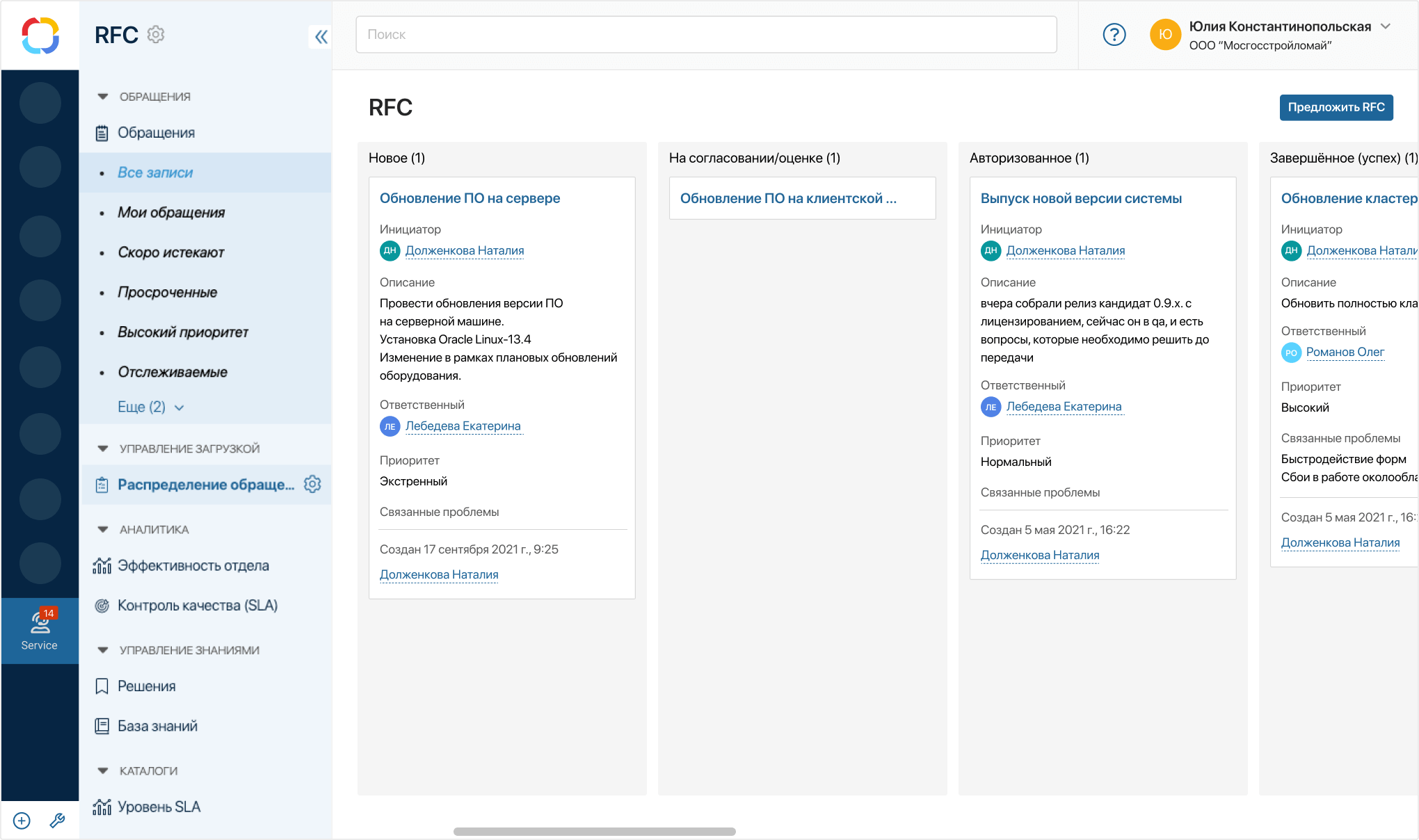The height and width of the screenshot is (840, 1419).
Task: Click the Контроль качества target icon
Action: 102,606
